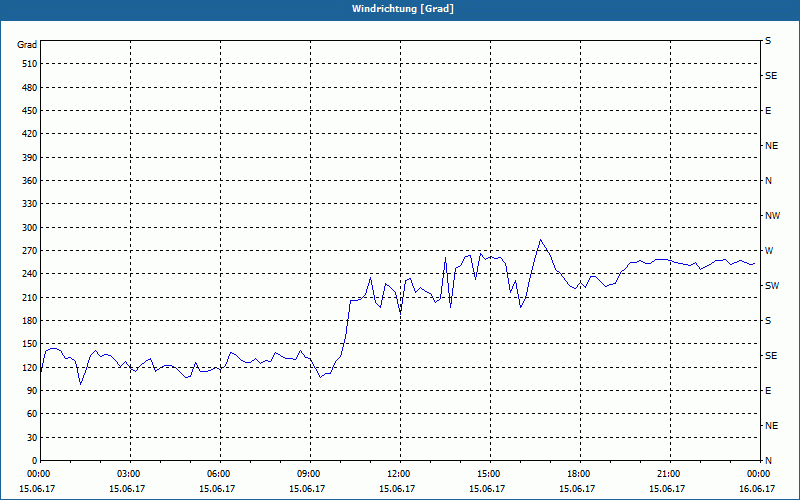Click the Windrichtung [Grad] chart title
Screen dimensions: 800x500
click(x=403, y=9)
